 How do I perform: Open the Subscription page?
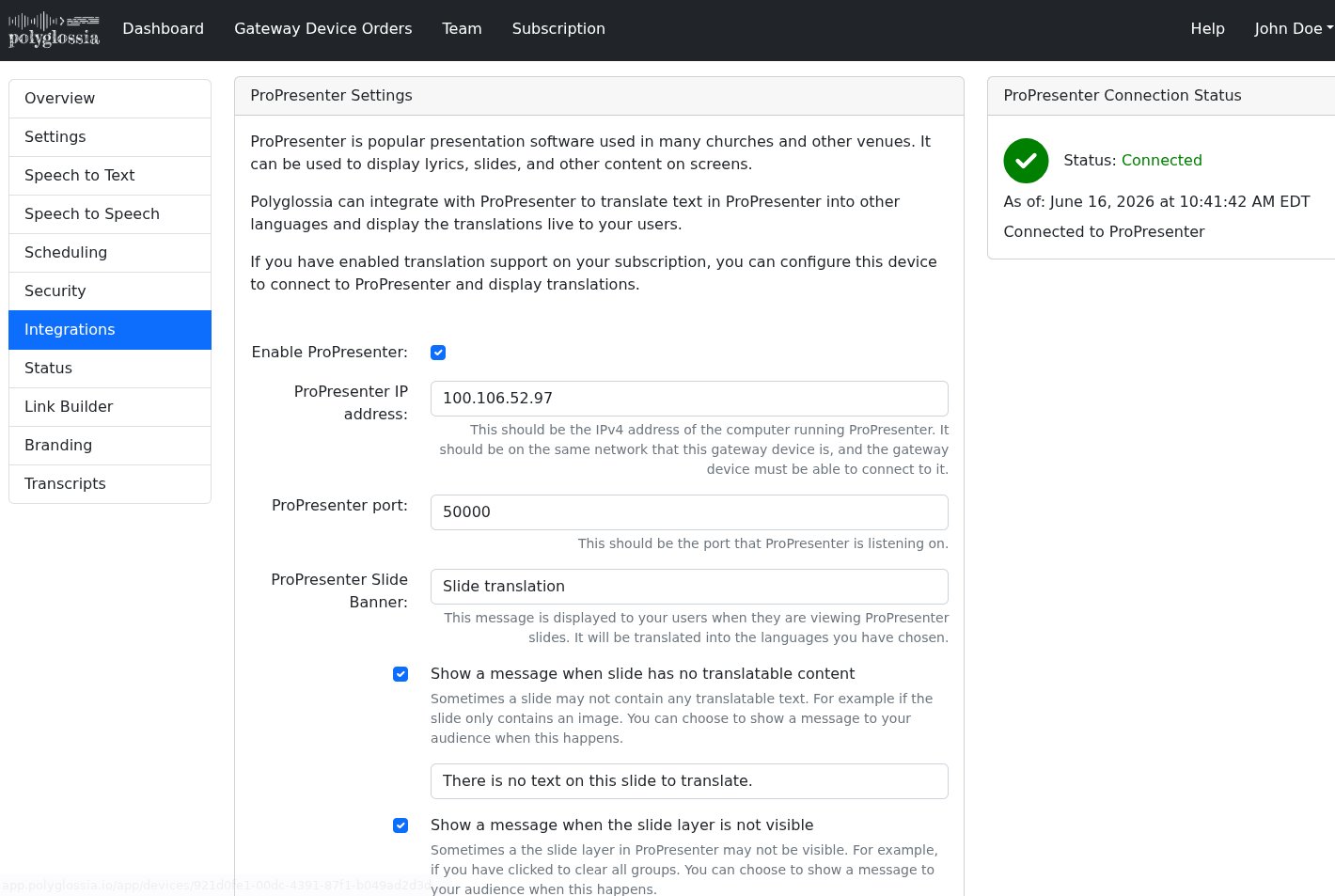tap(558, 29)
